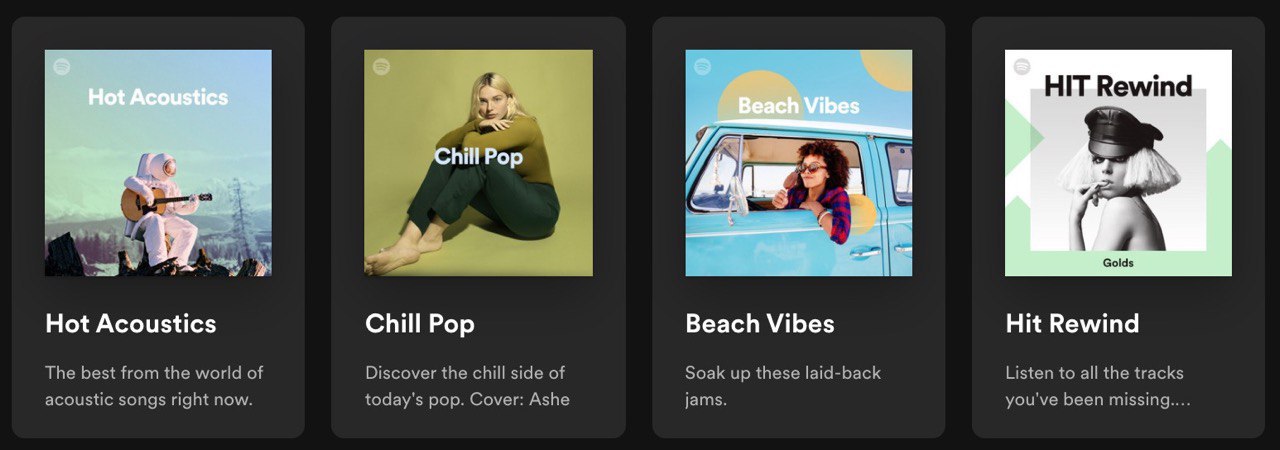
Task: Click the Chill Pop description mentioning Ashe
Action: coord(467,386)
